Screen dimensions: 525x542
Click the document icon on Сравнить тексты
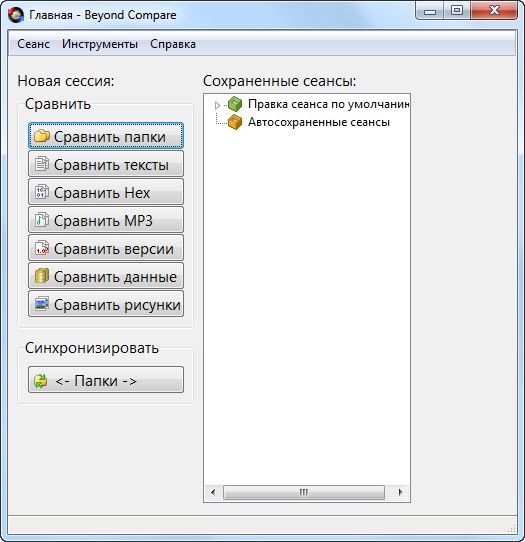tap(42, 164)
